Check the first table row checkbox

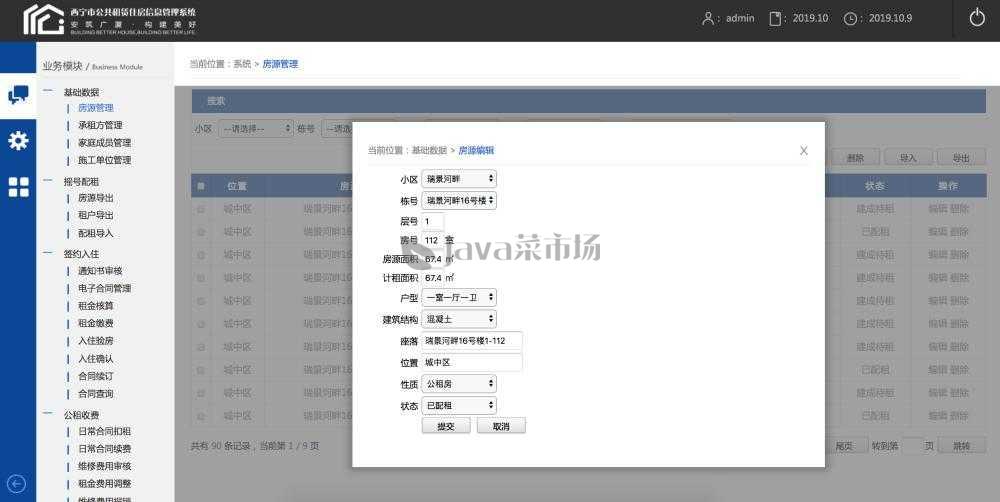point(201,209)
